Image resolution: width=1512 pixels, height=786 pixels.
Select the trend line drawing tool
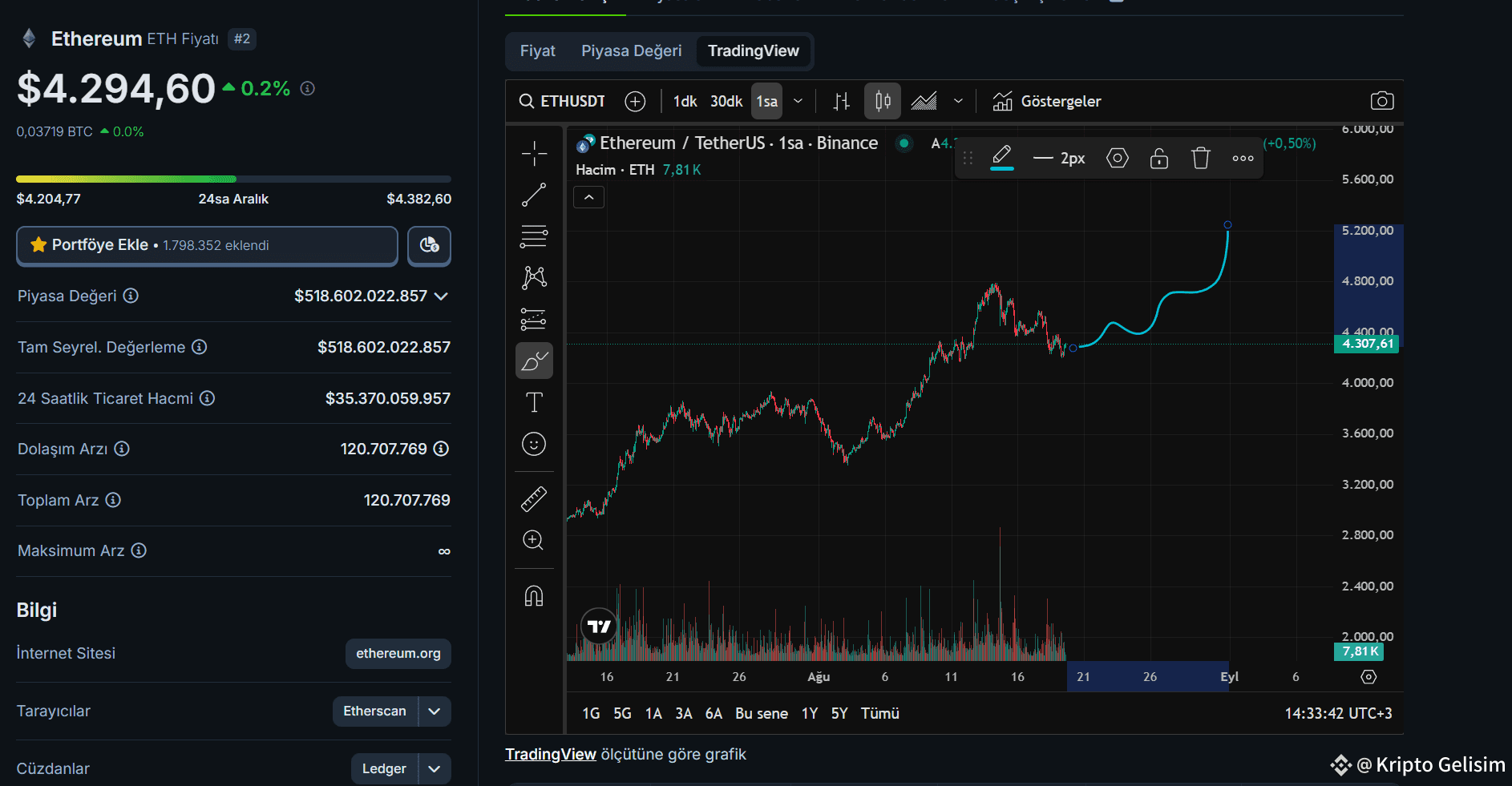(x=534, y=195)
